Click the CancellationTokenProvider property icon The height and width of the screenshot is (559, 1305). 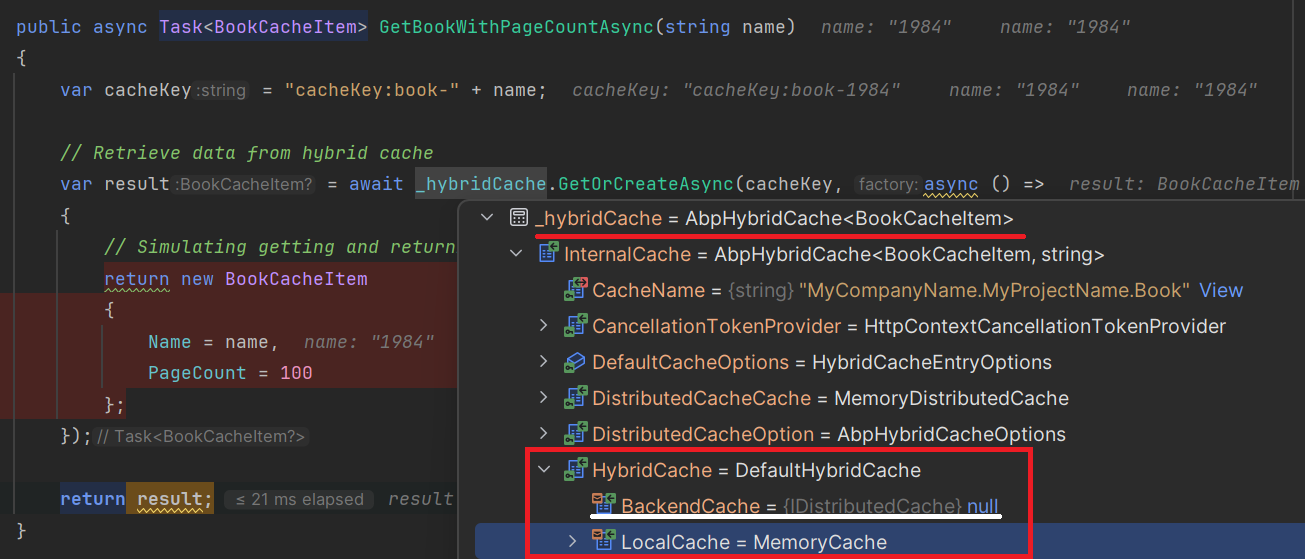(575, 326)
